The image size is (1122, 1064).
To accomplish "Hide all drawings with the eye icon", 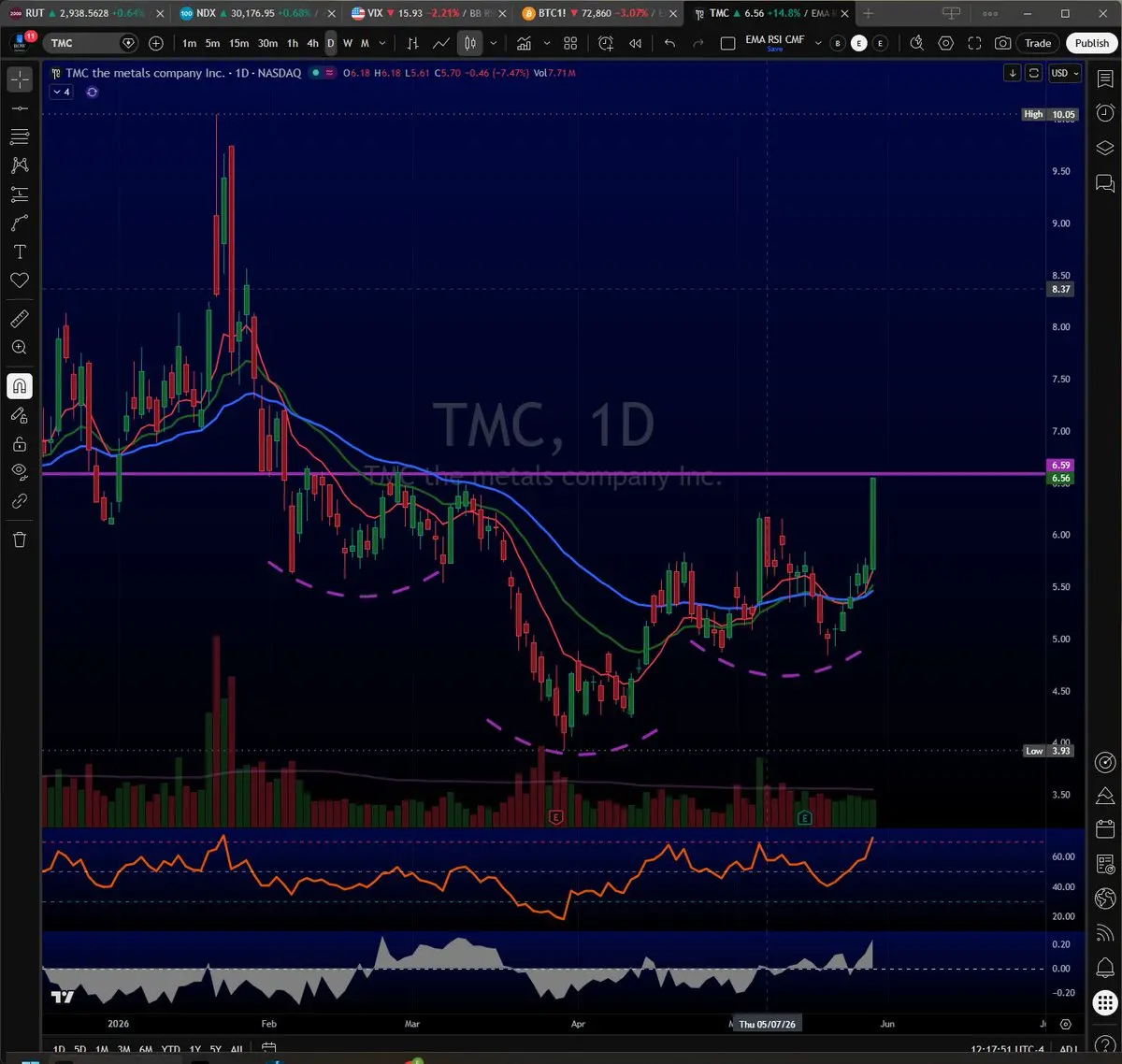I will coord(20,472).
